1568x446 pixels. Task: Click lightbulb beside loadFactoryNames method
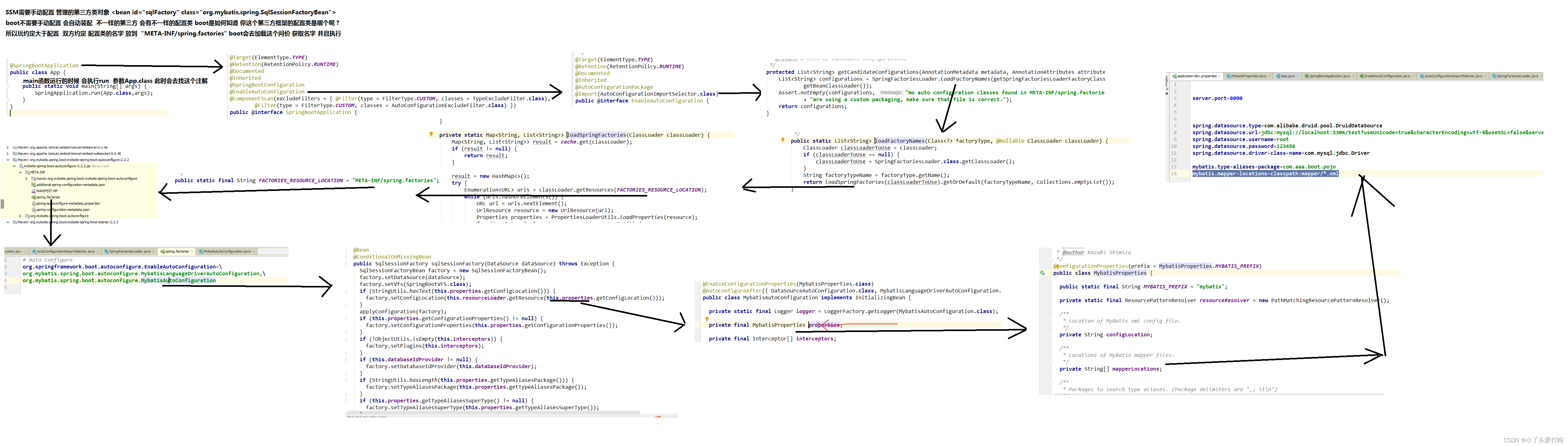tap(783, 140)
